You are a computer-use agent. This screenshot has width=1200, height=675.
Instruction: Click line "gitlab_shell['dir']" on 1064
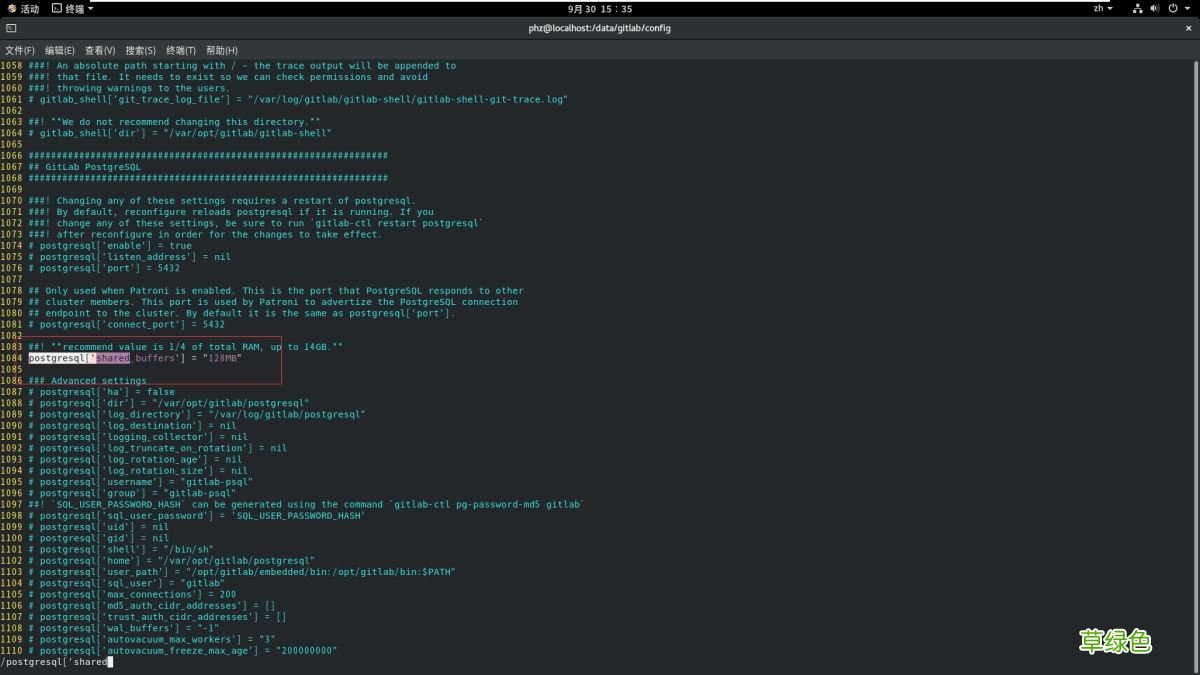(179, 133)
